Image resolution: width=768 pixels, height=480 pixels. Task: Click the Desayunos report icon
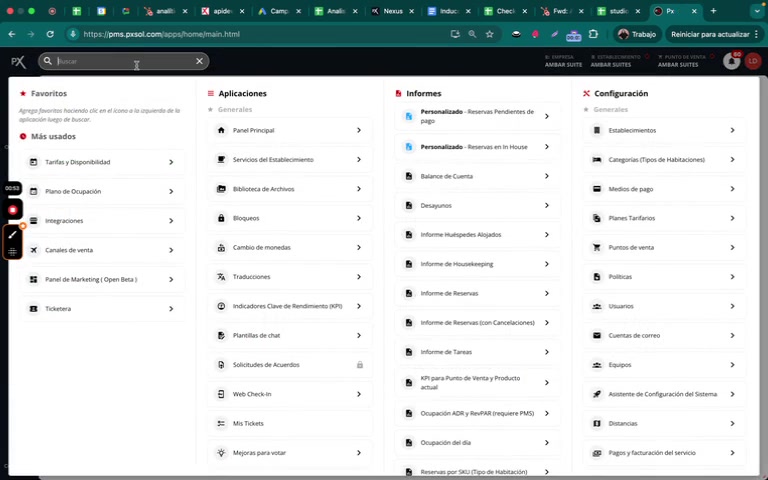409,206
